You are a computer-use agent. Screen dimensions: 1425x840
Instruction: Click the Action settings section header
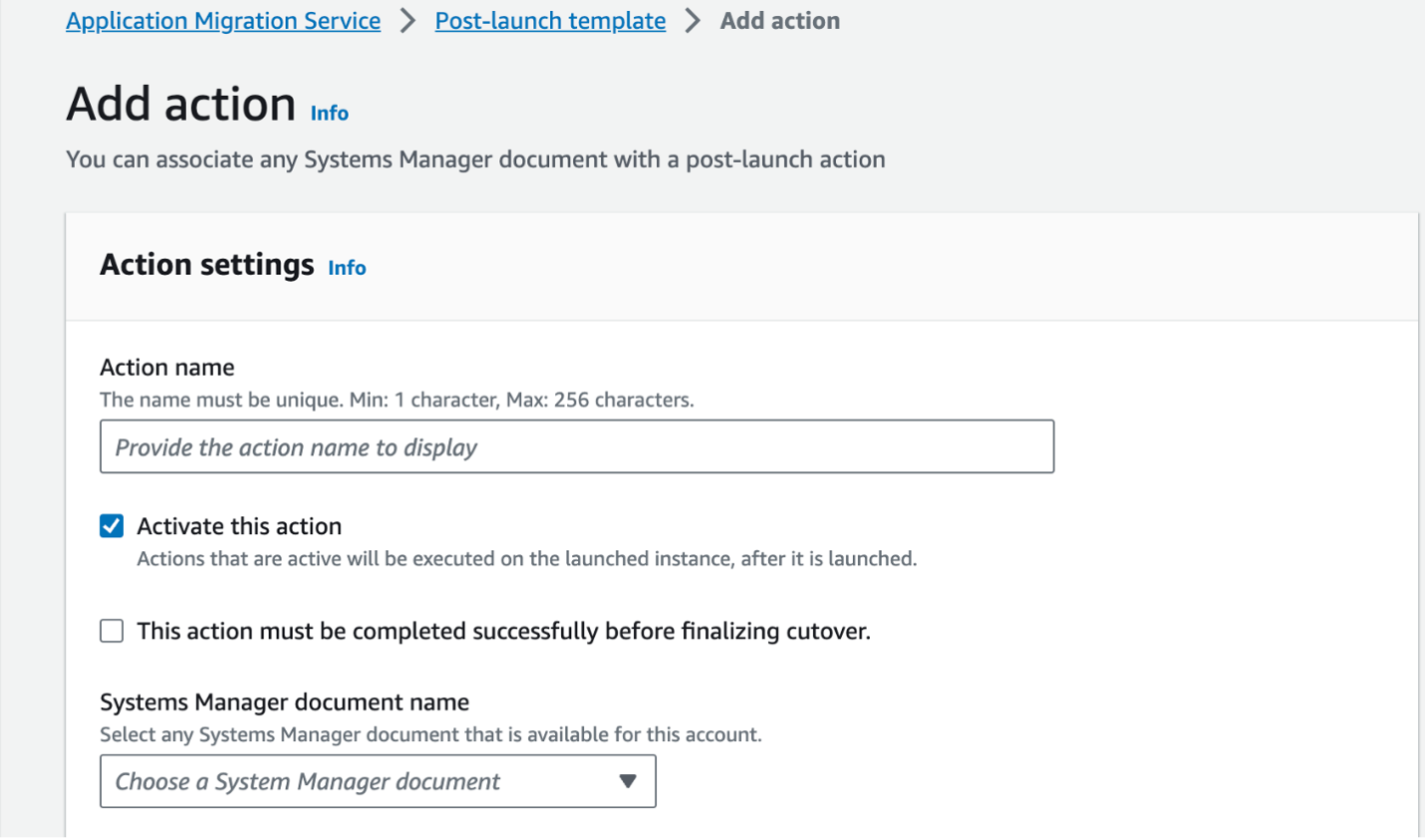click(206, 265)
